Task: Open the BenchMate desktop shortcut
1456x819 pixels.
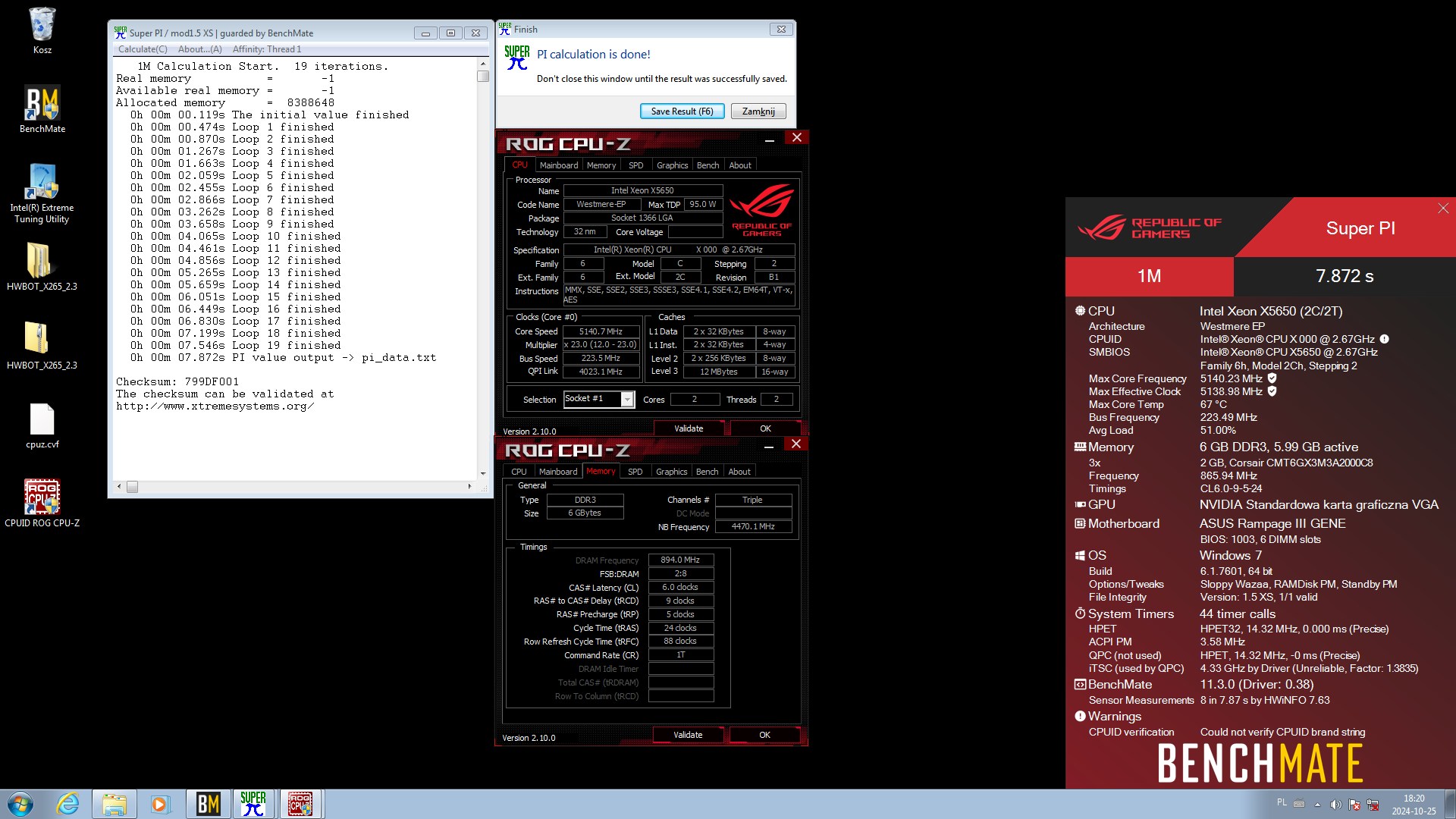Action: point(42,109)
